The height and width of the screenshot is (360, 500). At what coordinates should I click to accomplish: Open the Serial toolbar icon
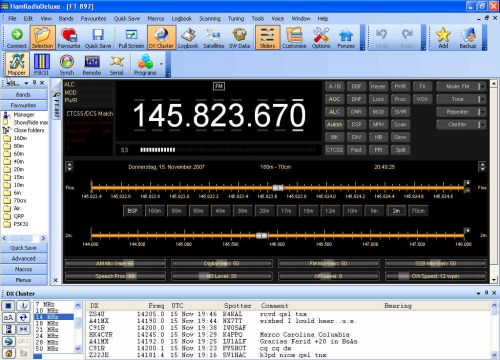tap(116, 64)
